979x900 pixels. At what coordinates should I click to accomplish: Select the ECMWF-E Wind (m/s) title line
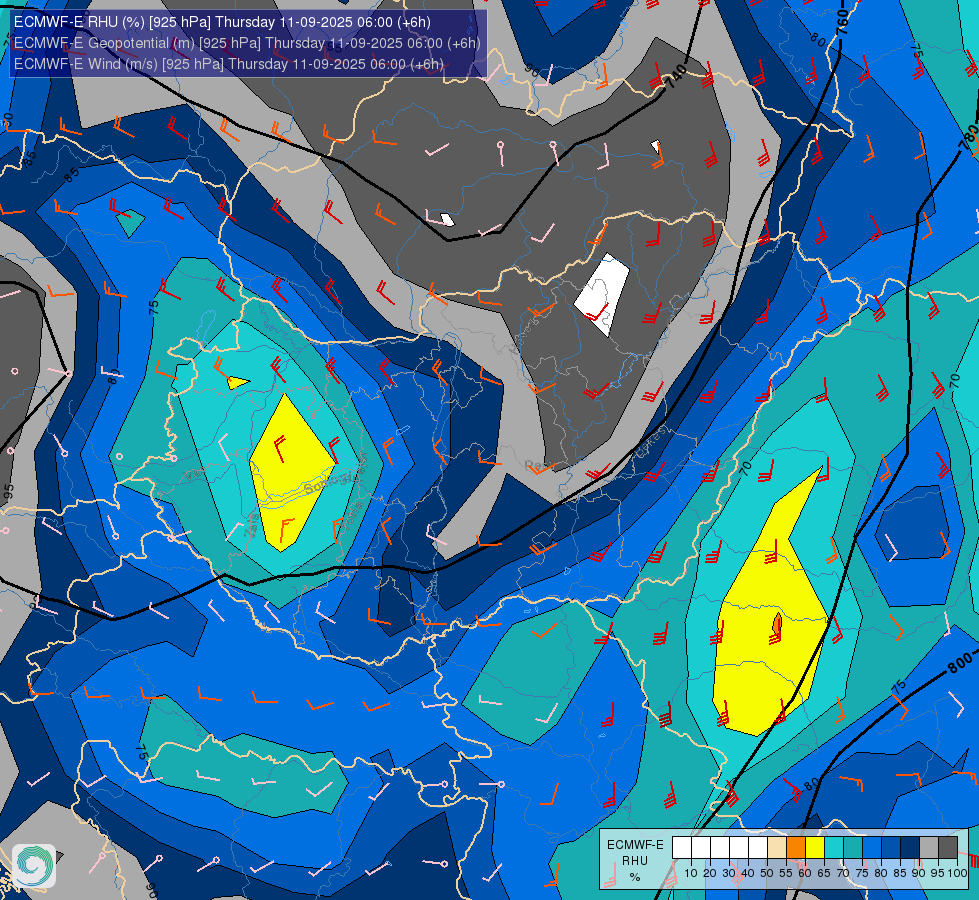[229, 64]
